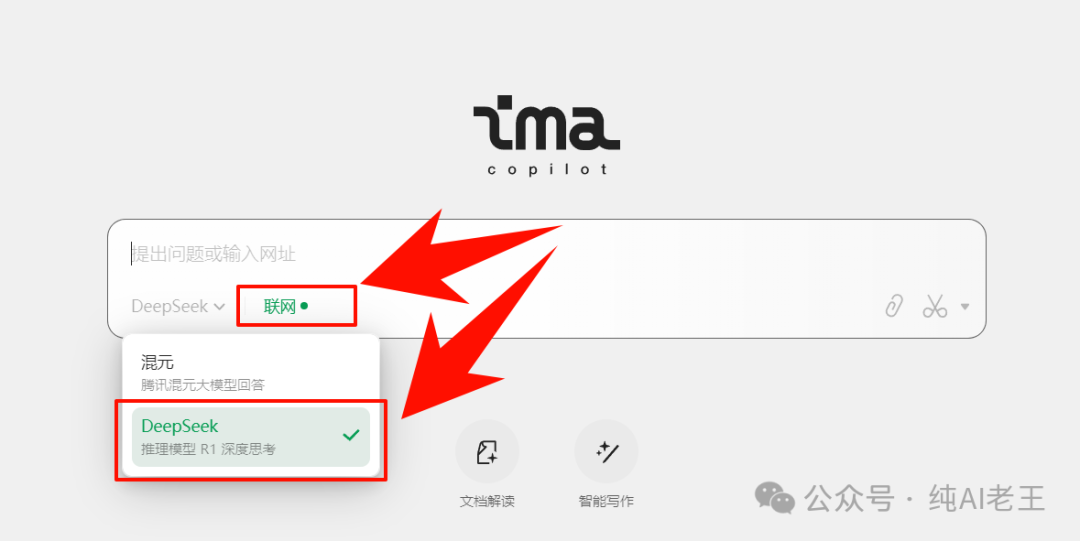1080x541 pixels.
Task: Choose the 混元 model option
Action: (251, 372)
